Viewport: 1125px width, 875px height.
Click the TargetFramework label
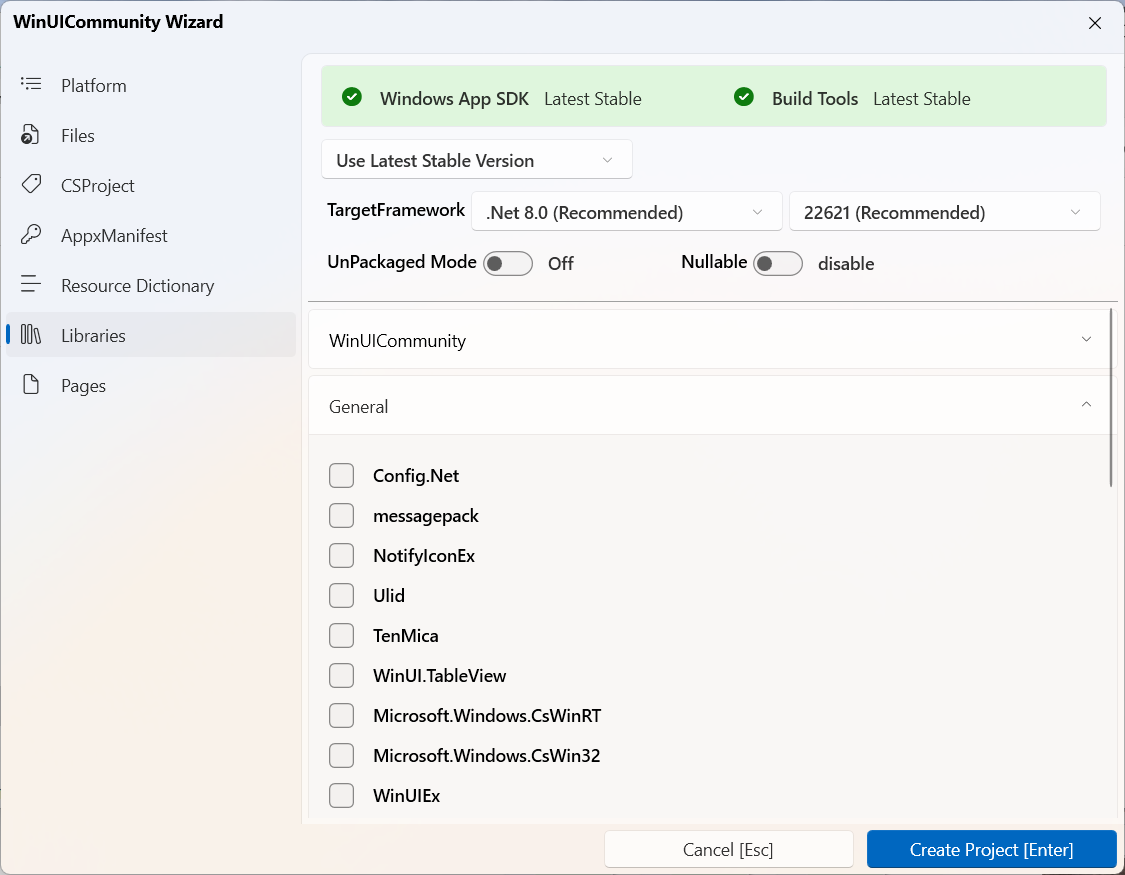coord(396,210)
